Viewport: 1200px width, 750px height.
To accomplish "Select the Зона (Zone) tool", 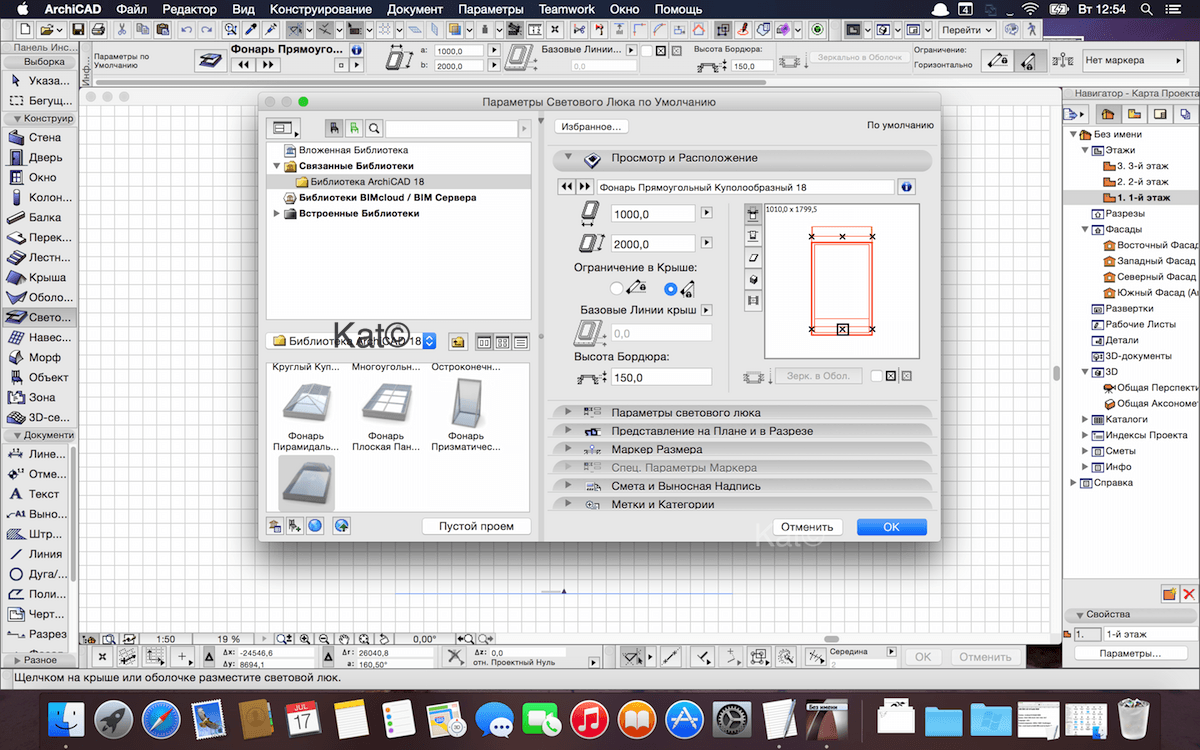I will pyautogui.click(x=36, y=397).
